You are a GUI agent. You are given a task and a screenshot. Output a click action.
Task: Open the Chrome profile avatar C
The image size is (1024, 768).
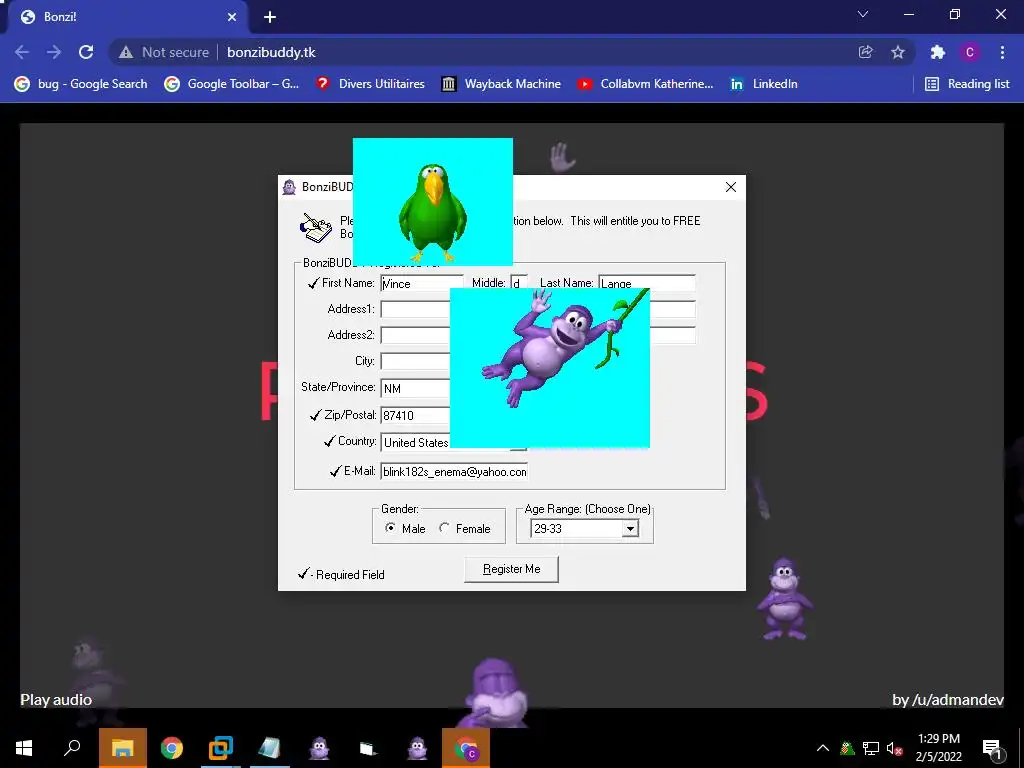970,52
